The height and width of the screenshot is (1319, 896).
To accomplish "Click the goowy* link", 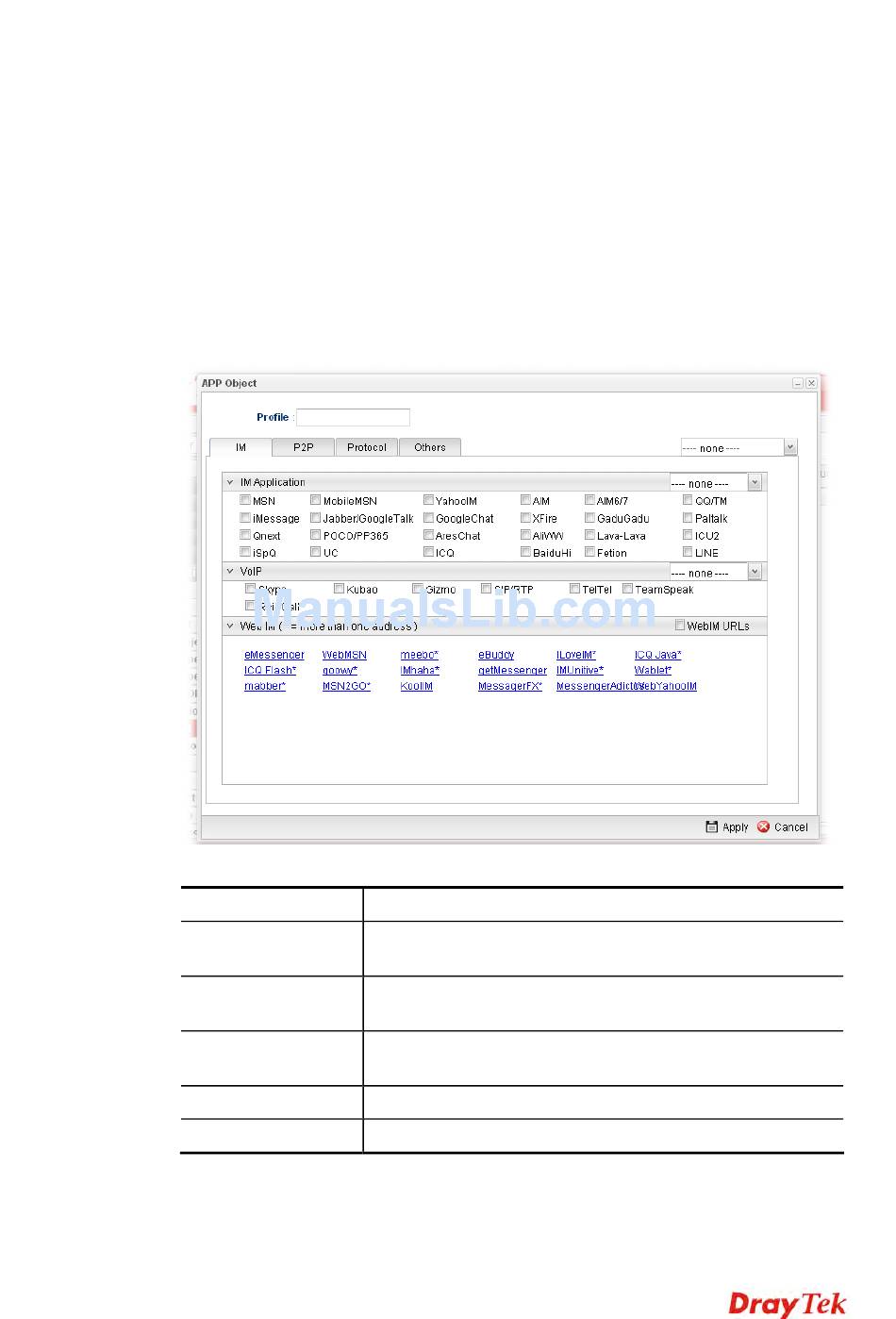I will tap(340, 671).
